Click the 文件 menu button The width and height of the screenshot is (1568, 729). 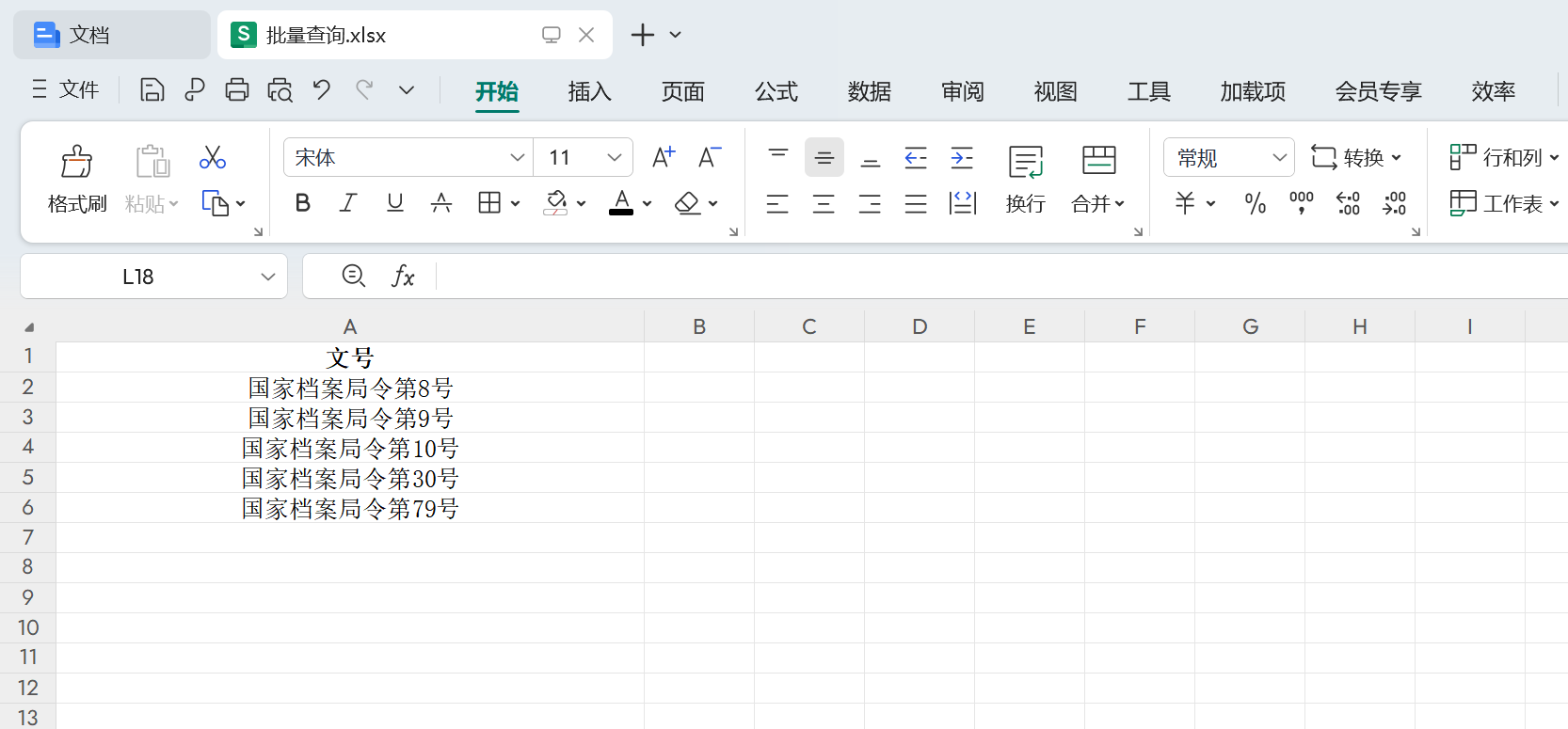[66, 89]
